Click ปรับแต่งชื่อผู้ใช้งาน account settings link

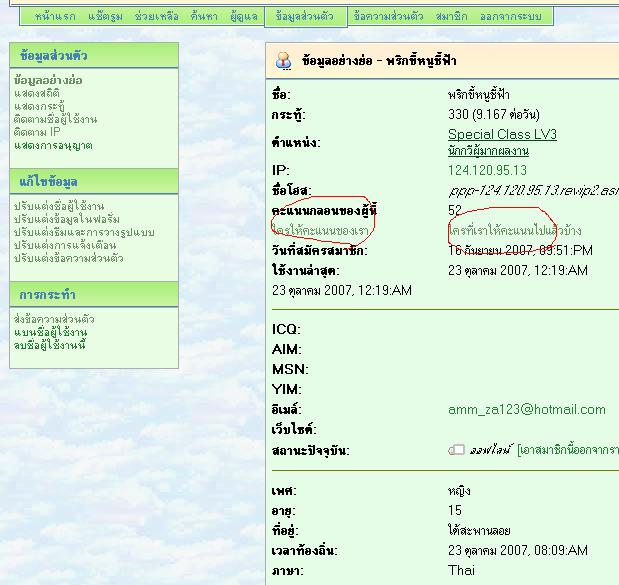pyautogui.click(x=59, y=206)
